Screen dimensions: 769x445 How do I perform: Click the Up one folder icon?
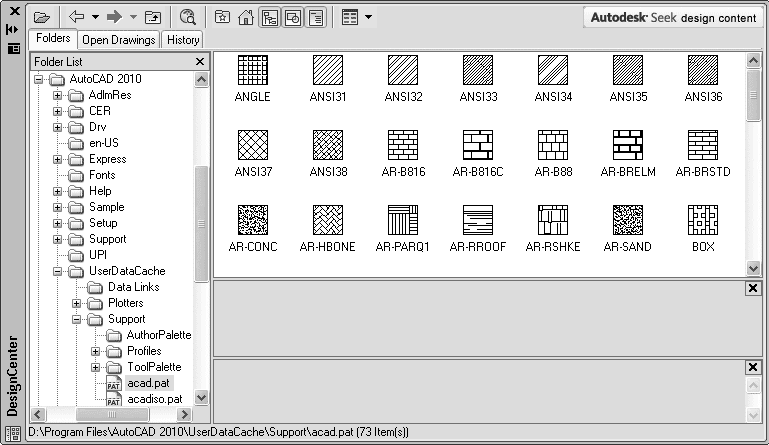pyautogui.click(x=153, y=18)
